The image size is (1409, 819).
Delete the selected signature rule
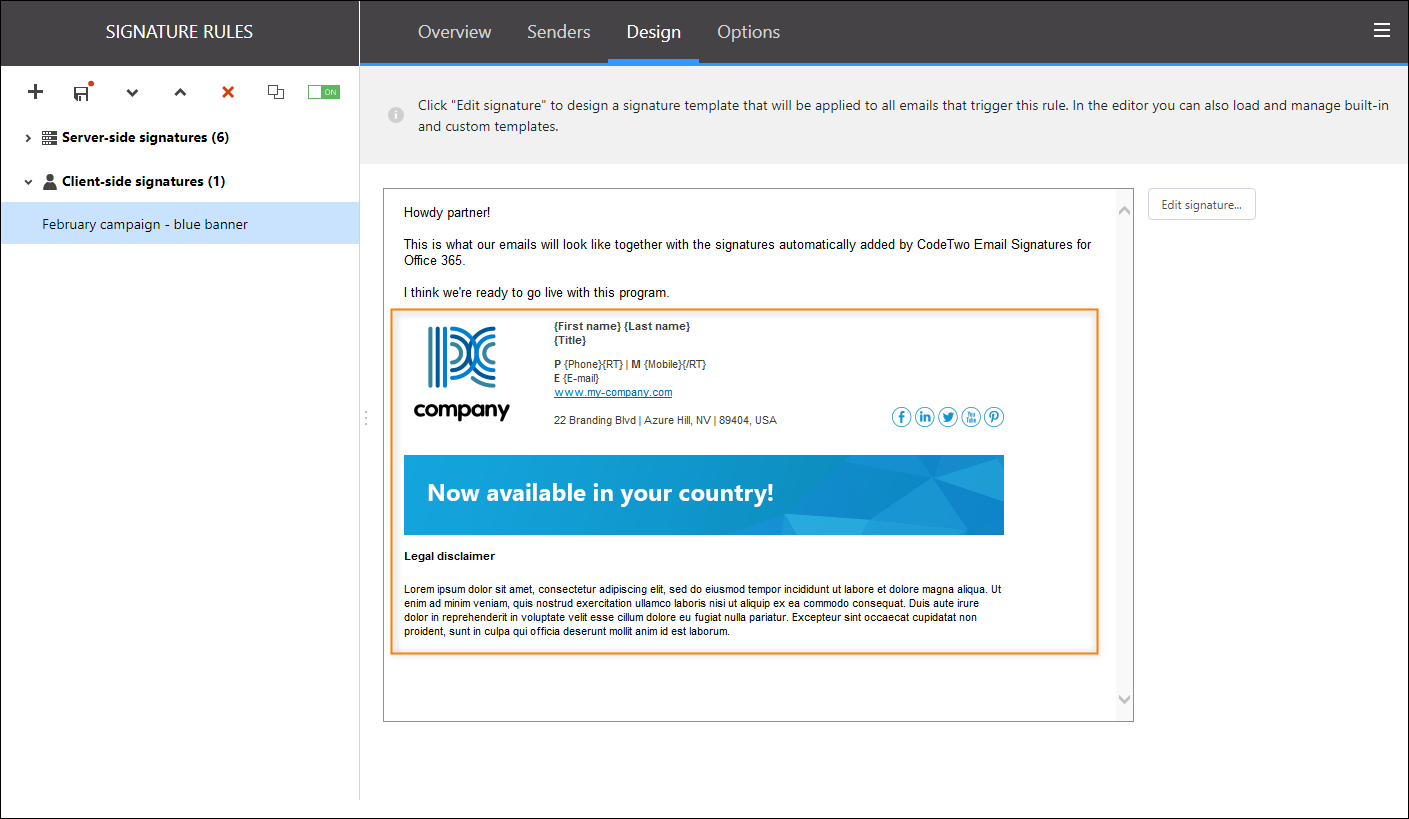(227, 92)
